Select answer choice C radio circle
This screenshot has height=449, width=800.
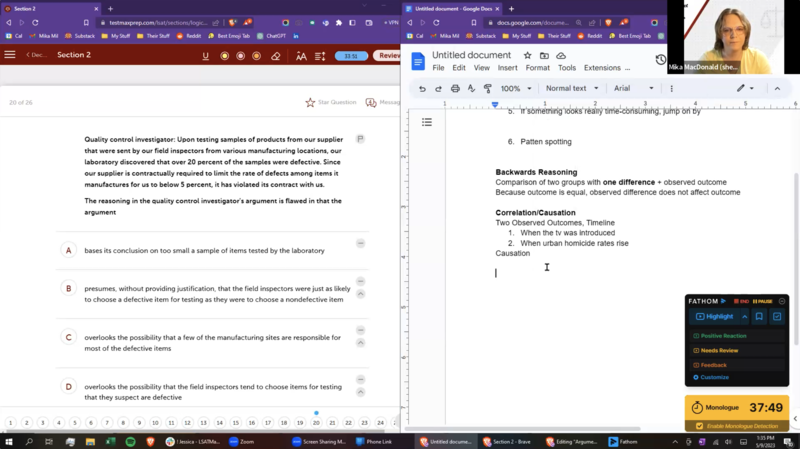pos(68,337)
